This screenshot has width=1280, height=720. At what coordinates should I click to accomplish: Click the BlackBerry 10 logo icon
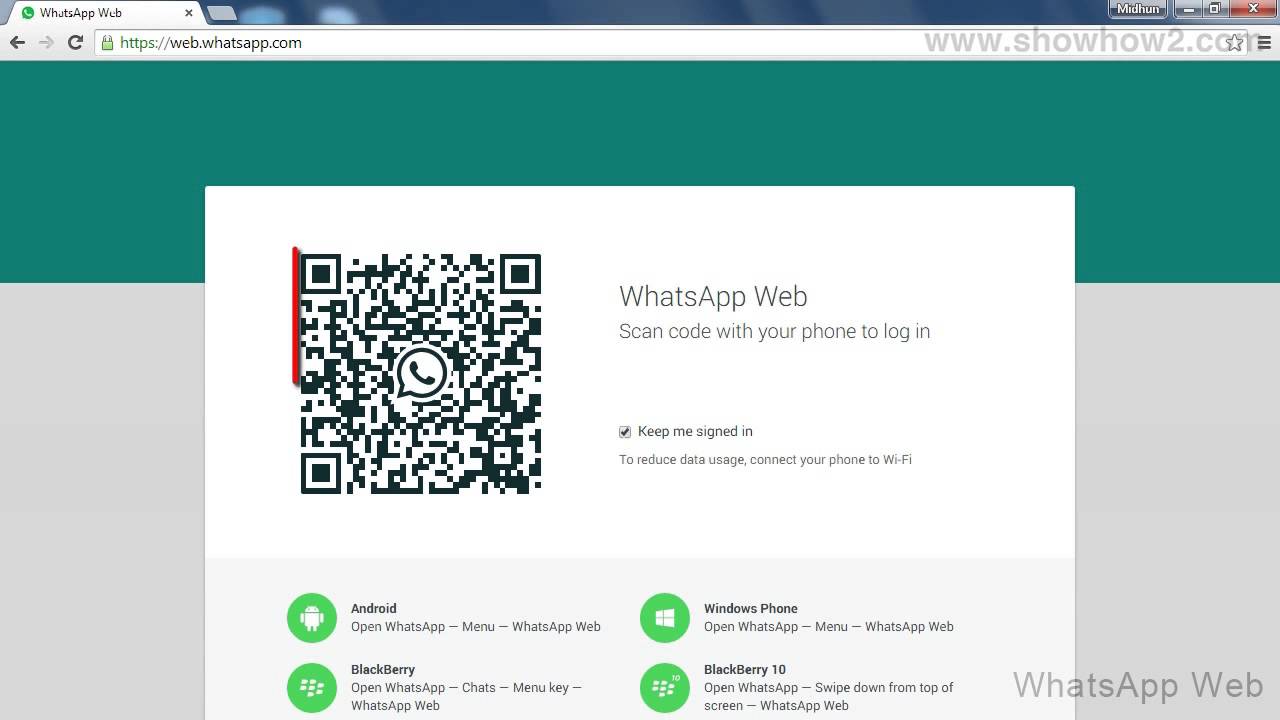coord(665,688)
